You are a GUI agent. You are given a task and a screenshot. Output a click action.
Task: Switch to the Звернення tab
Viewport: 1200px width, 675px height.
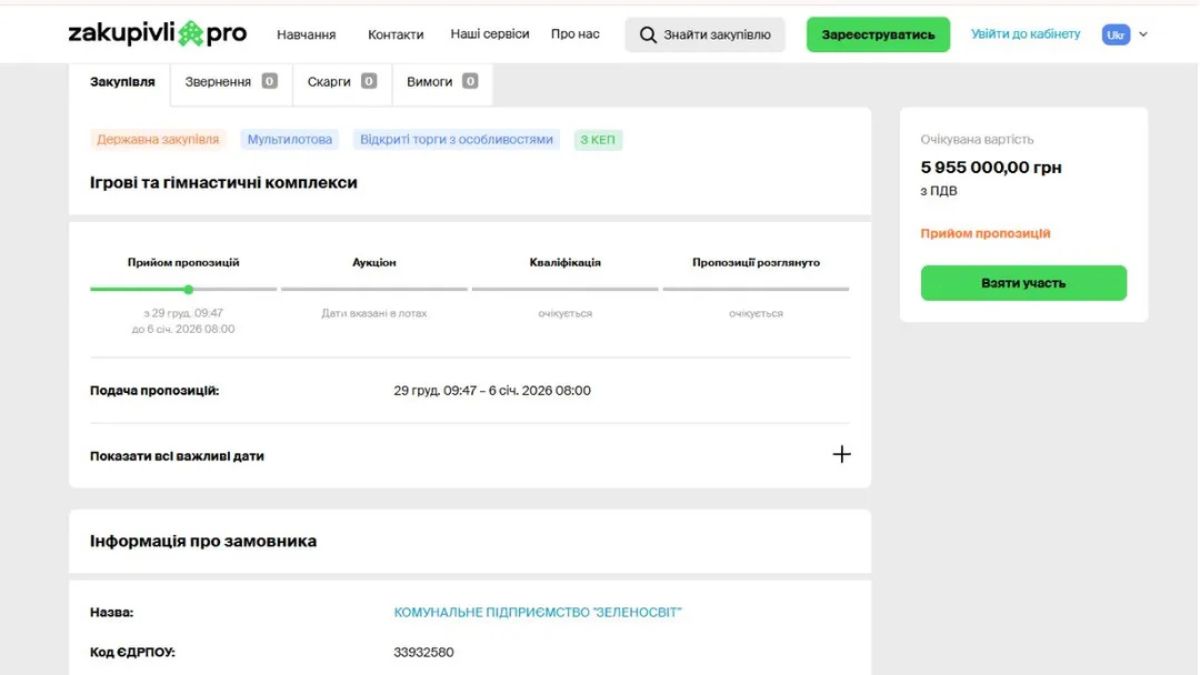coord(230,82)
